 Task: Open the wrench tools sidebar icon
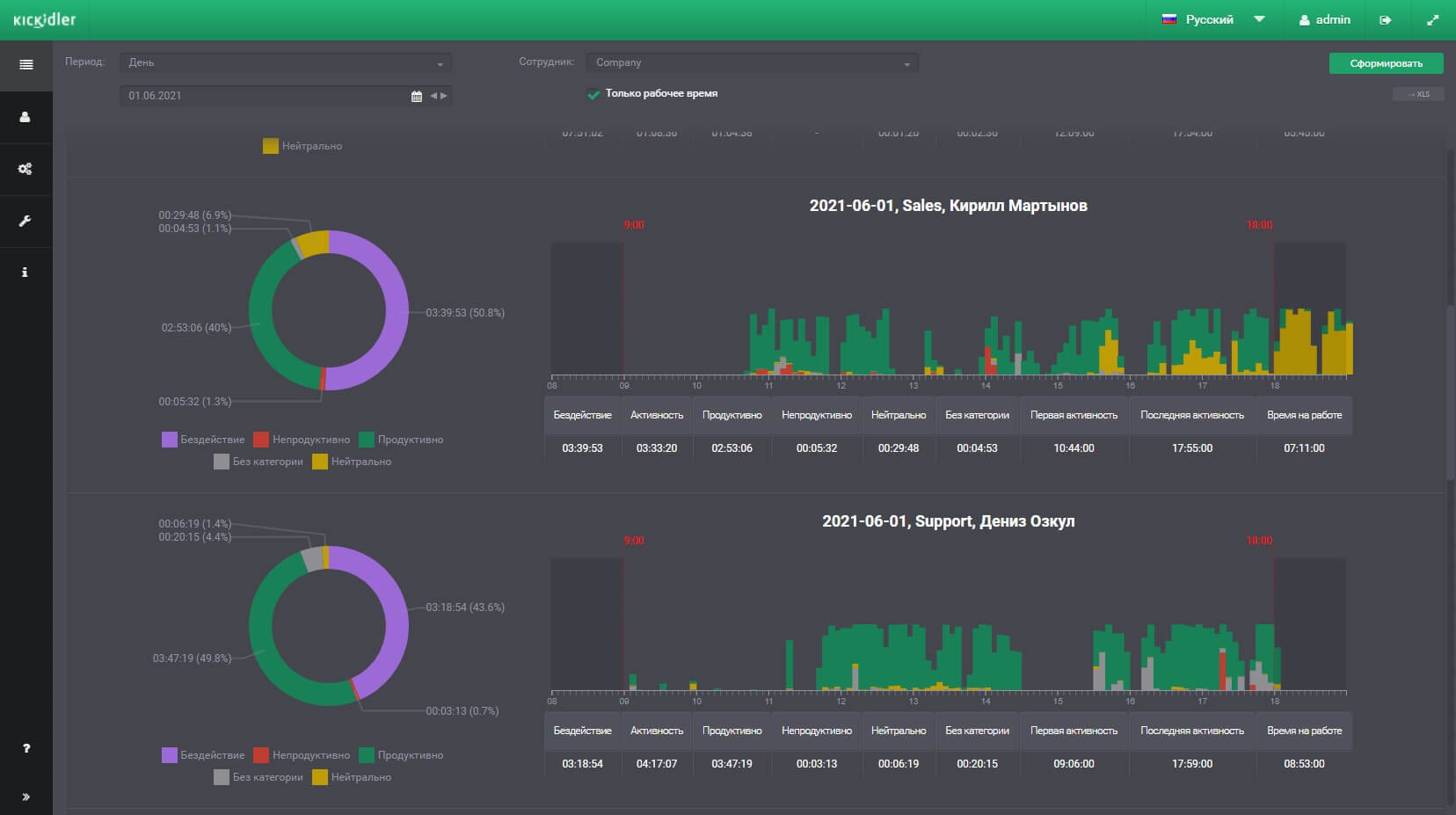point(25,221)
